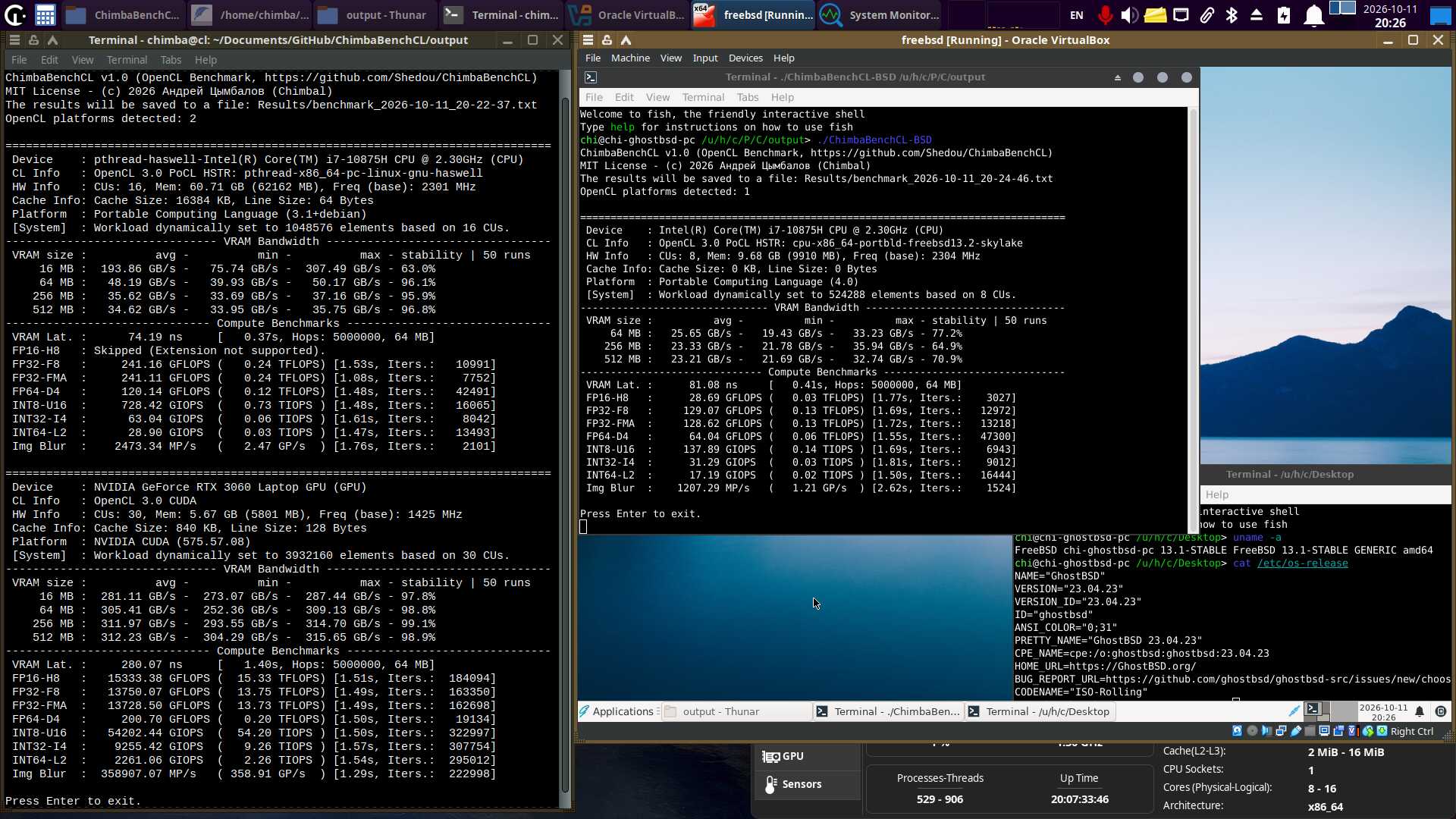This screenshot has width=1456, height=819.
Task: Open the VirtualBox Input menu
Action: point(704,58)
